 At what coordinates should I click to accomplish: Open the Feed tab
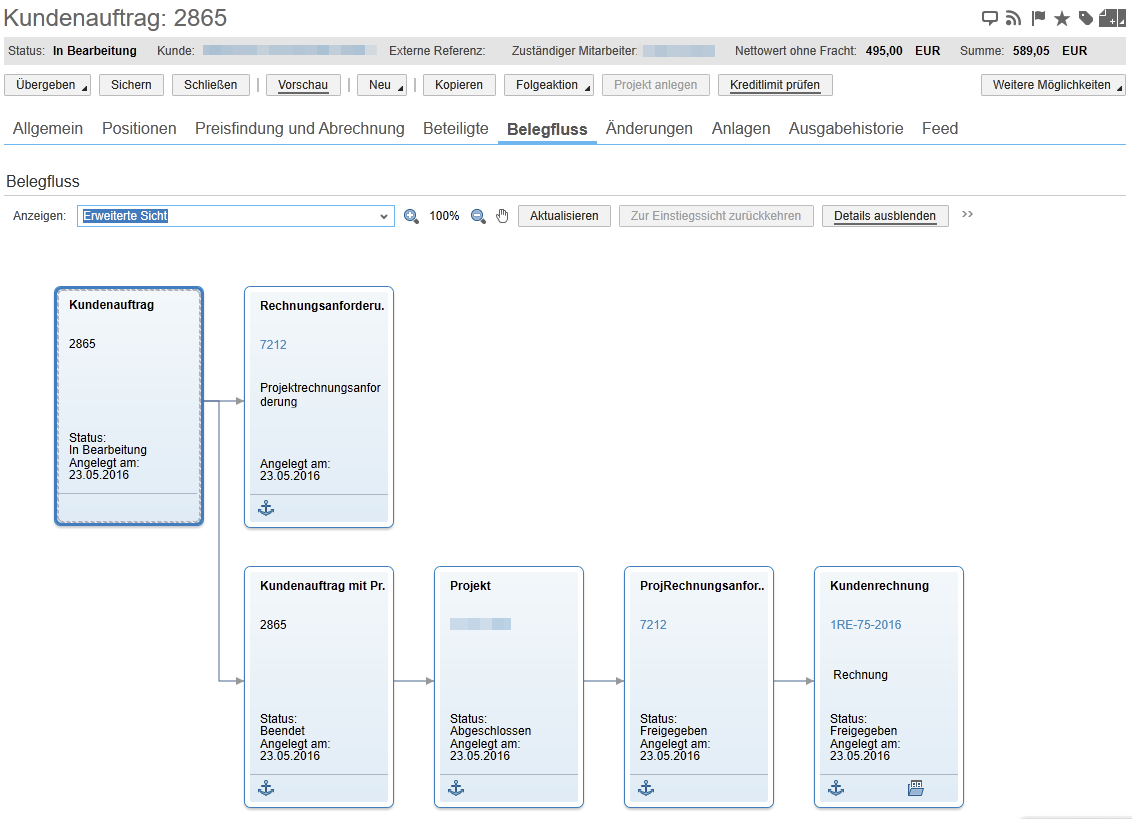940,129
